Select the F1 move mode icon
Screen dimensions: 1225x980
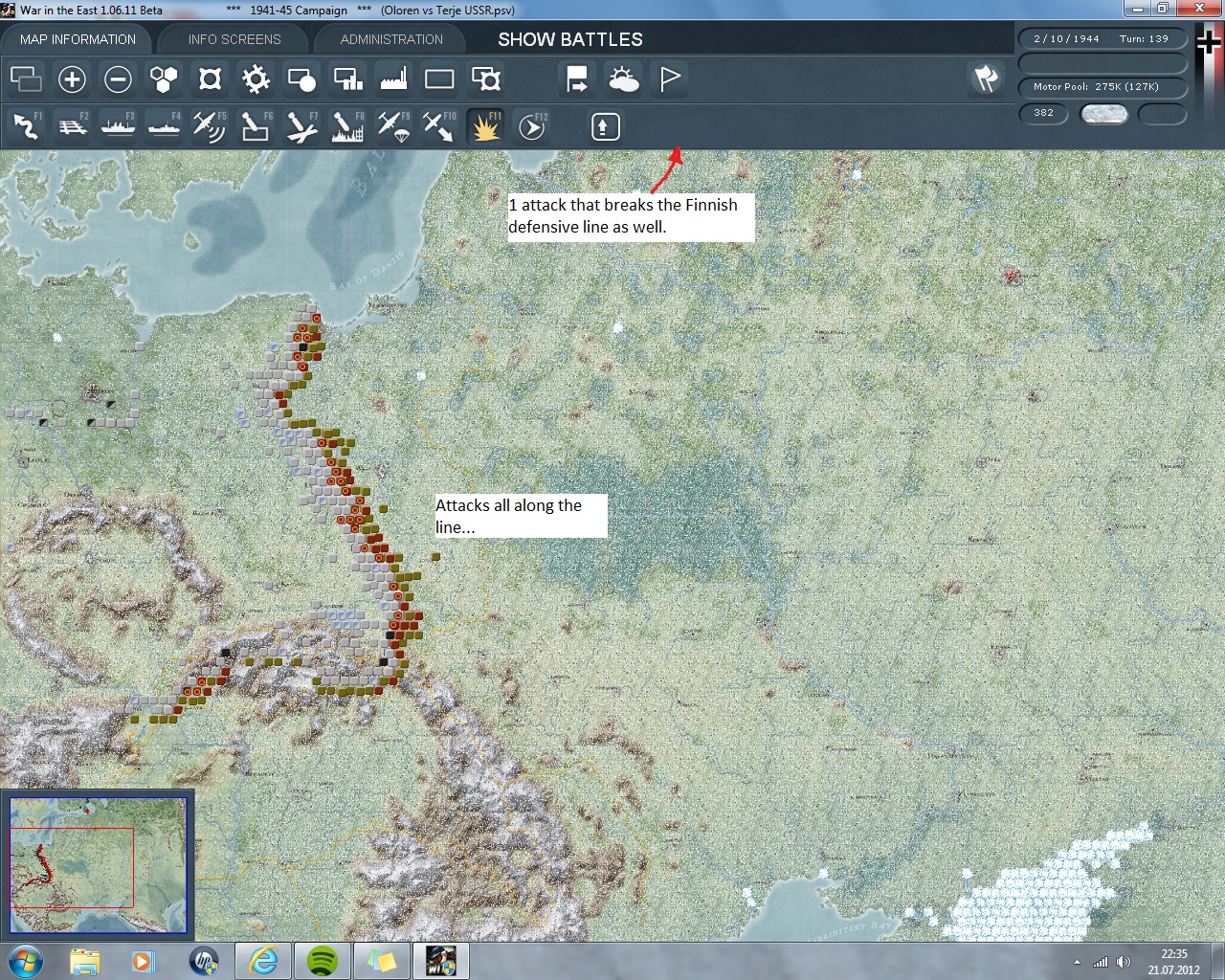(26, 126)
